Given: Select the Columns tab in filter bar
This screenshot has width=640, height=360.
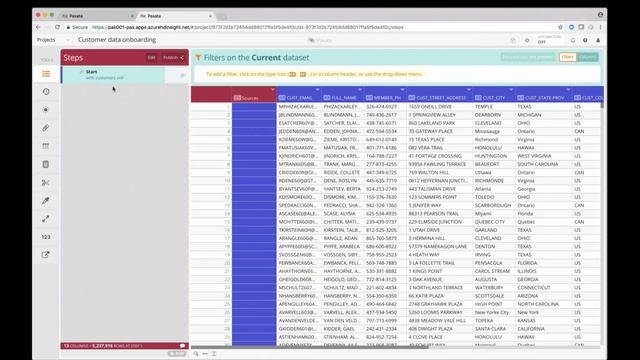Looking at the screenshot, I should (x=587, y=57).
